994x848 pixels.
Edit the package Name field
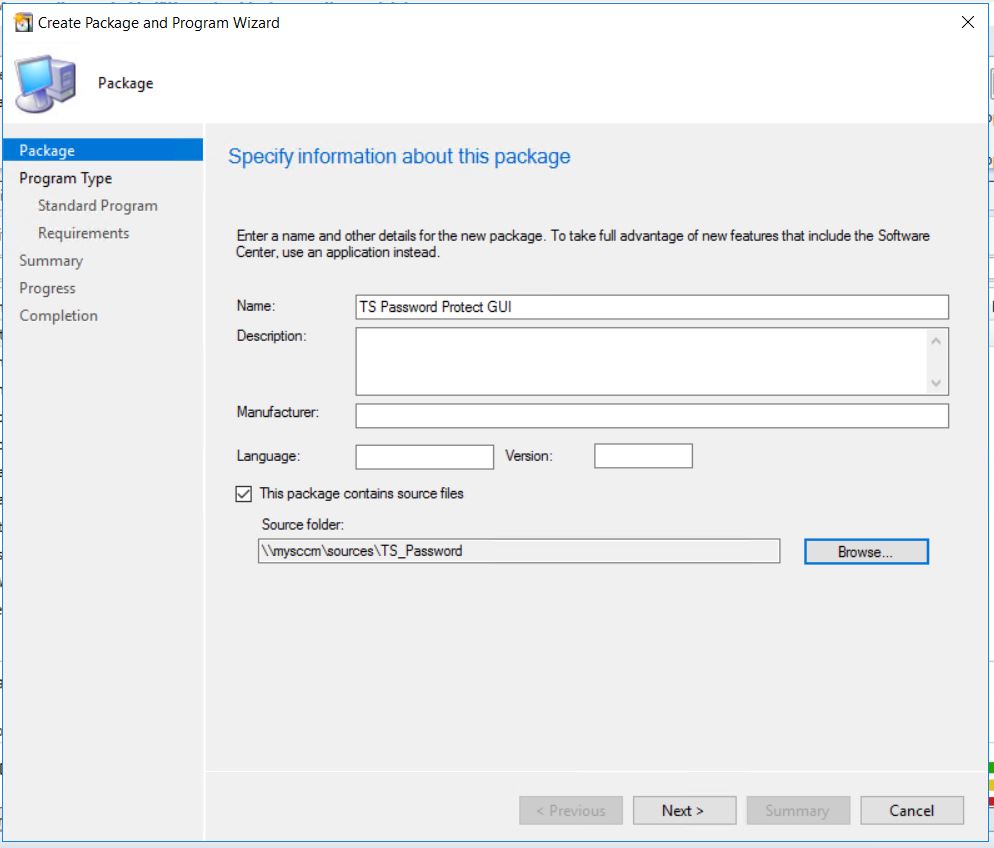(650, 307)
